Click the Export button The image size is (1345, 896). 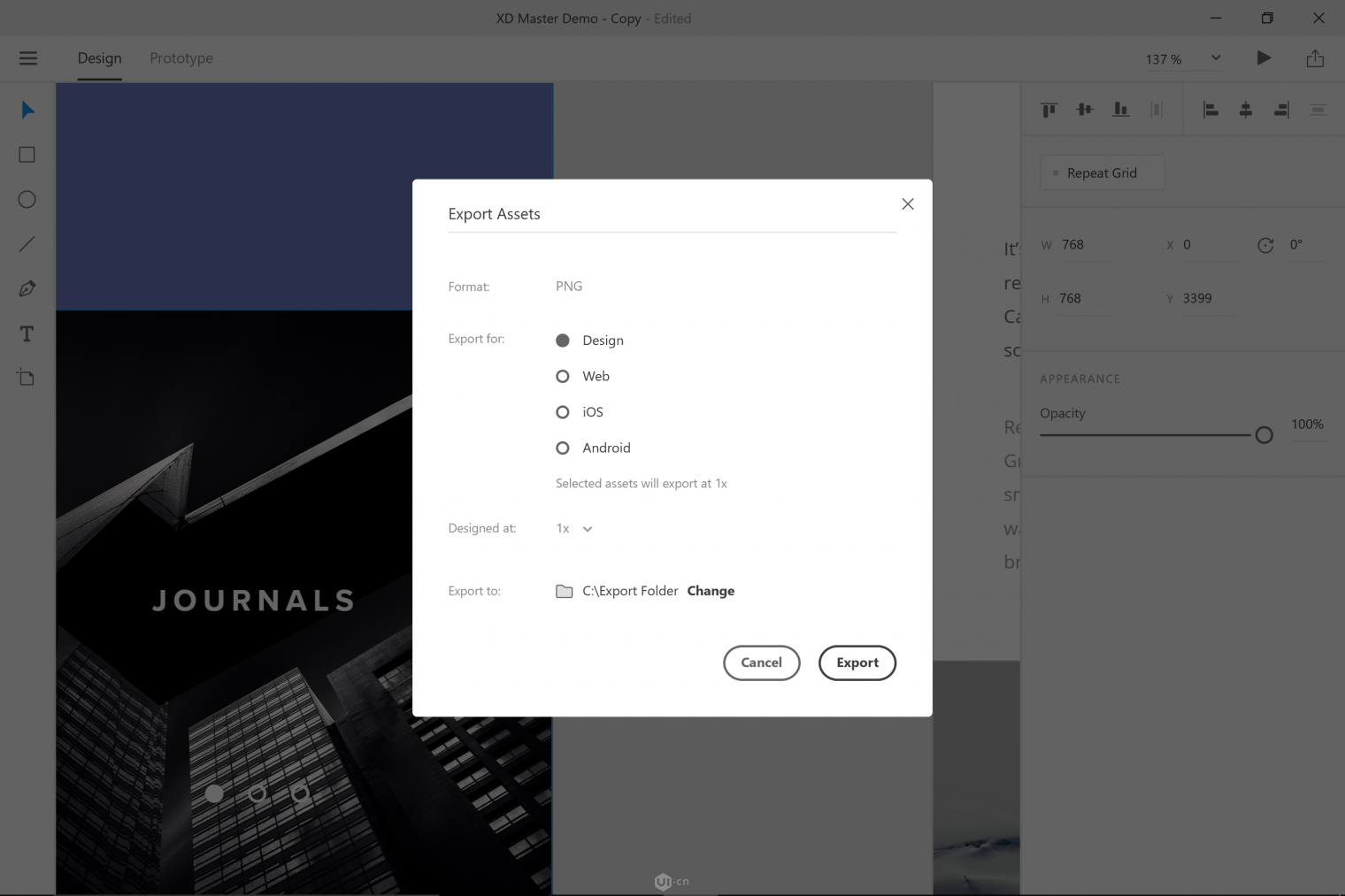857,662
